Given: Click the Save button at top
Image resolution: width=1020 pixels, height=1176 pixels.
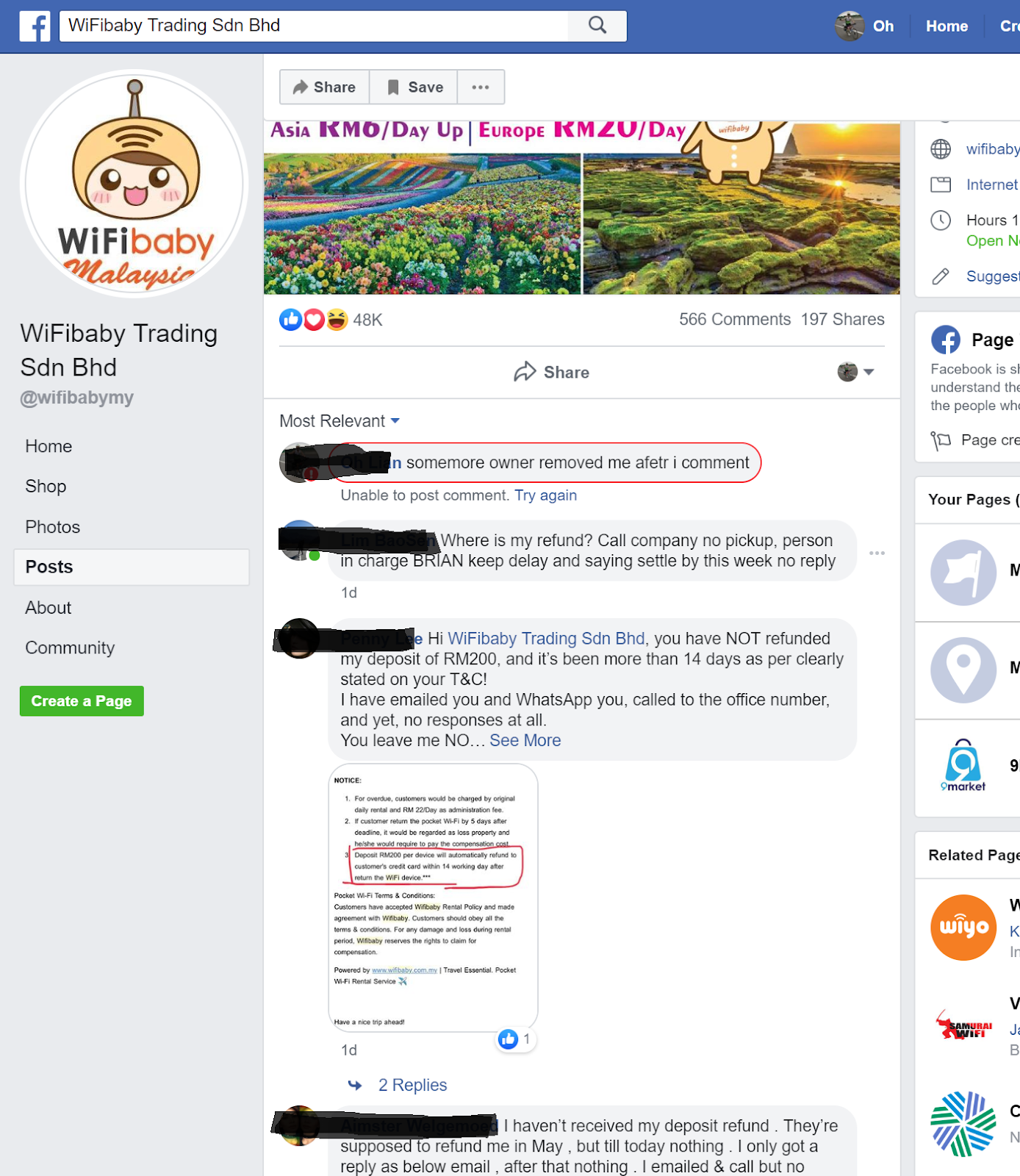Looking at the screenshot, I should [414, 87].
